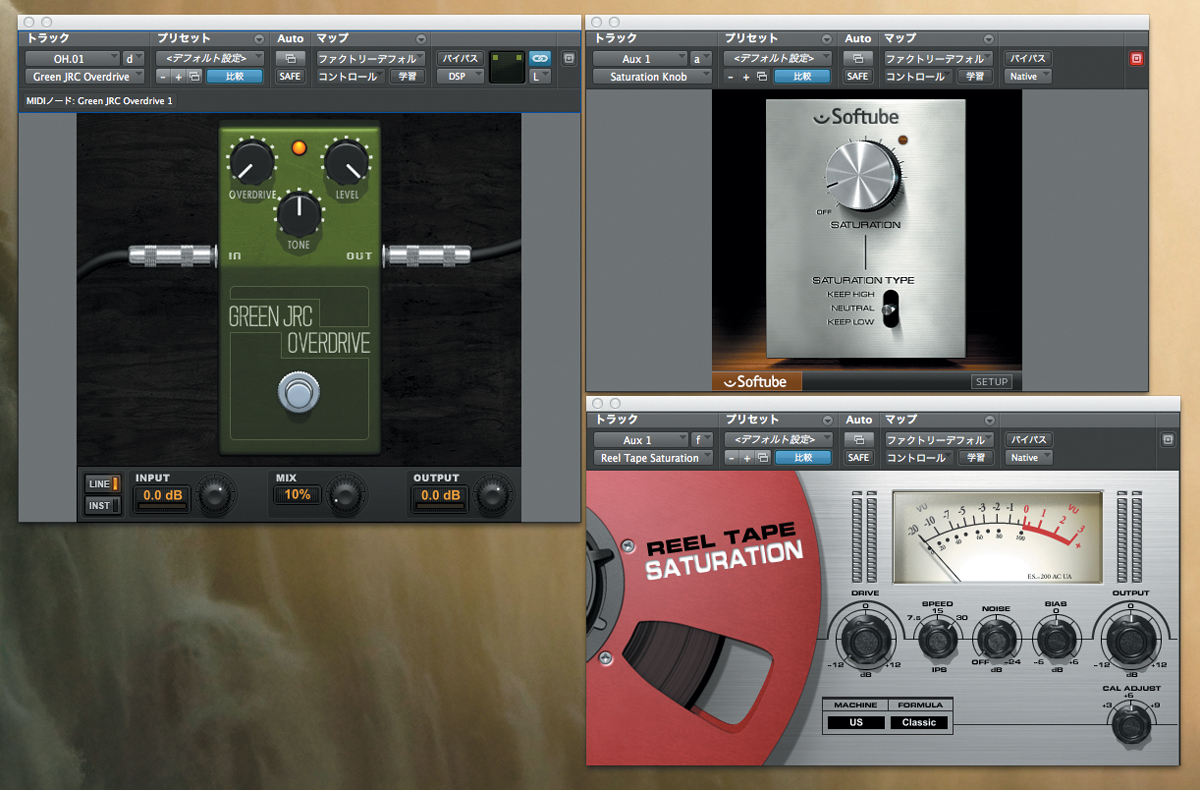Click the INPUT knob in Overdrive window

pos(215,495)
